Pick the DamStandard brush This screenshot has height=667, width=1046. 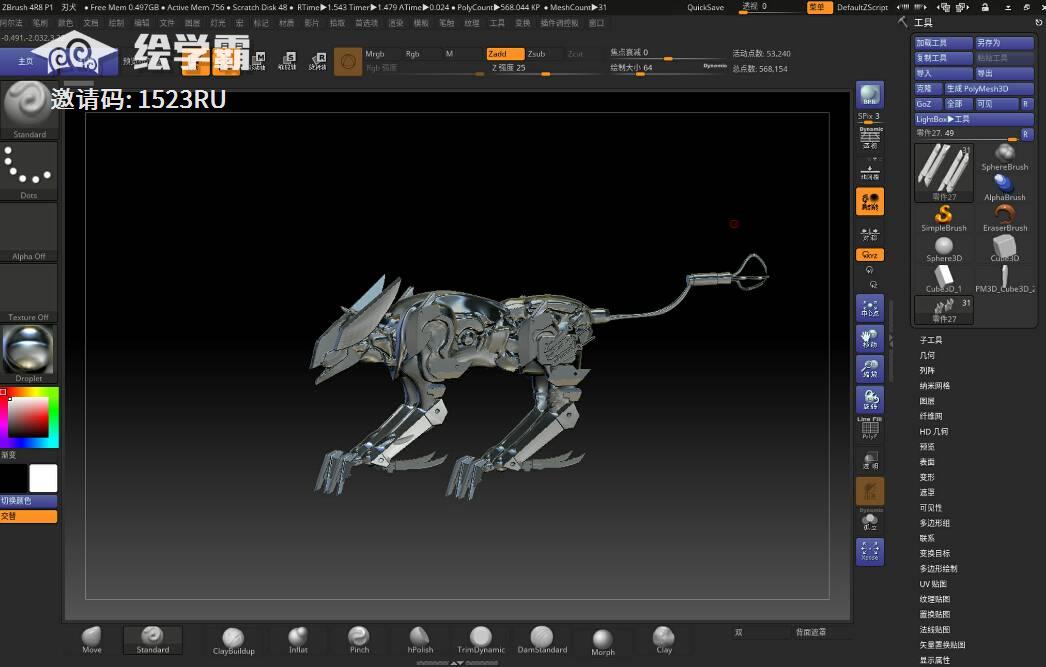point(542,640)
